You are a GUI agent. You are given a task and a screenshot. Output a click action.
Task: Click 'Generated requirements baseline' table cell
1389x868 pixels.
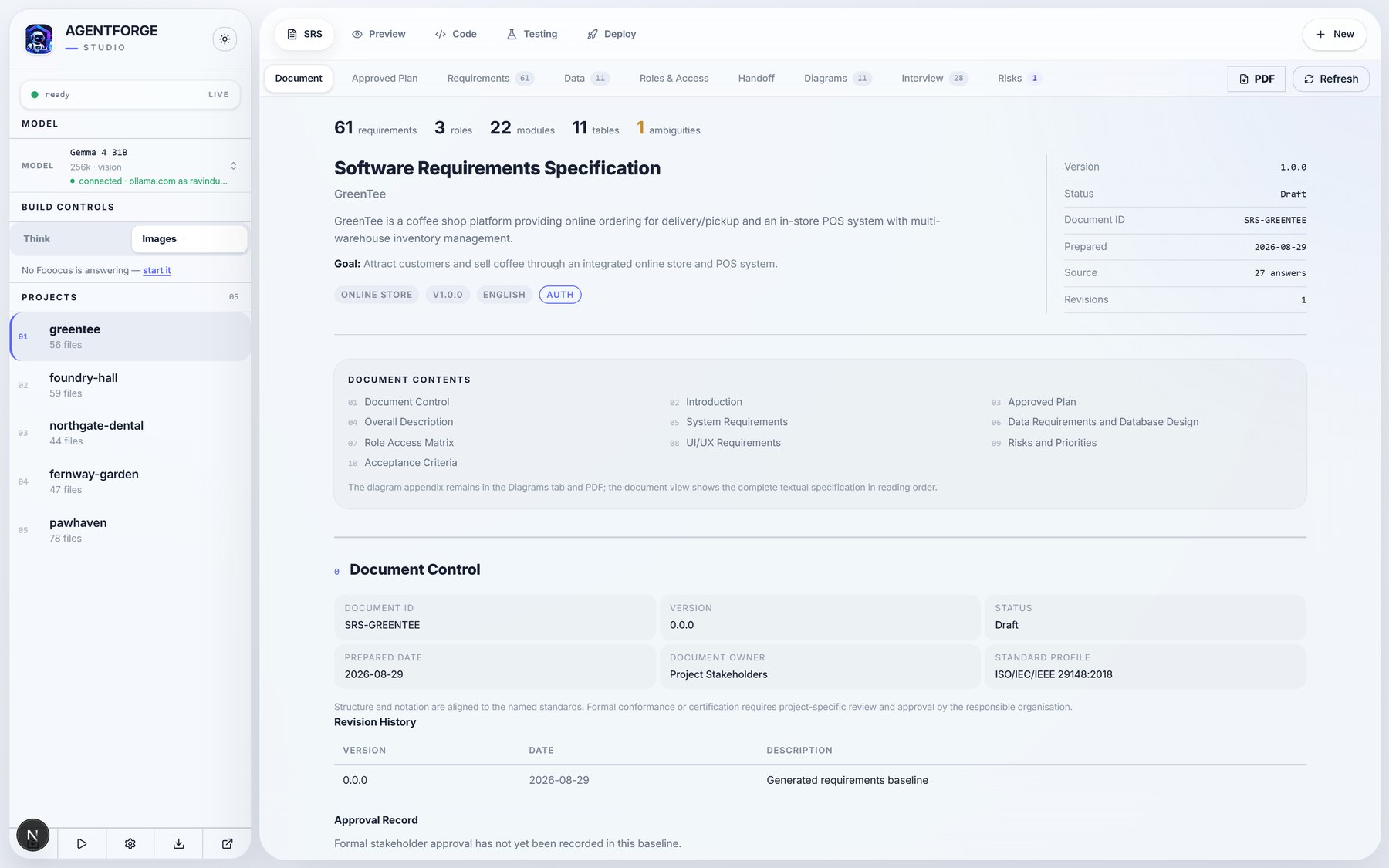[847, 780]
